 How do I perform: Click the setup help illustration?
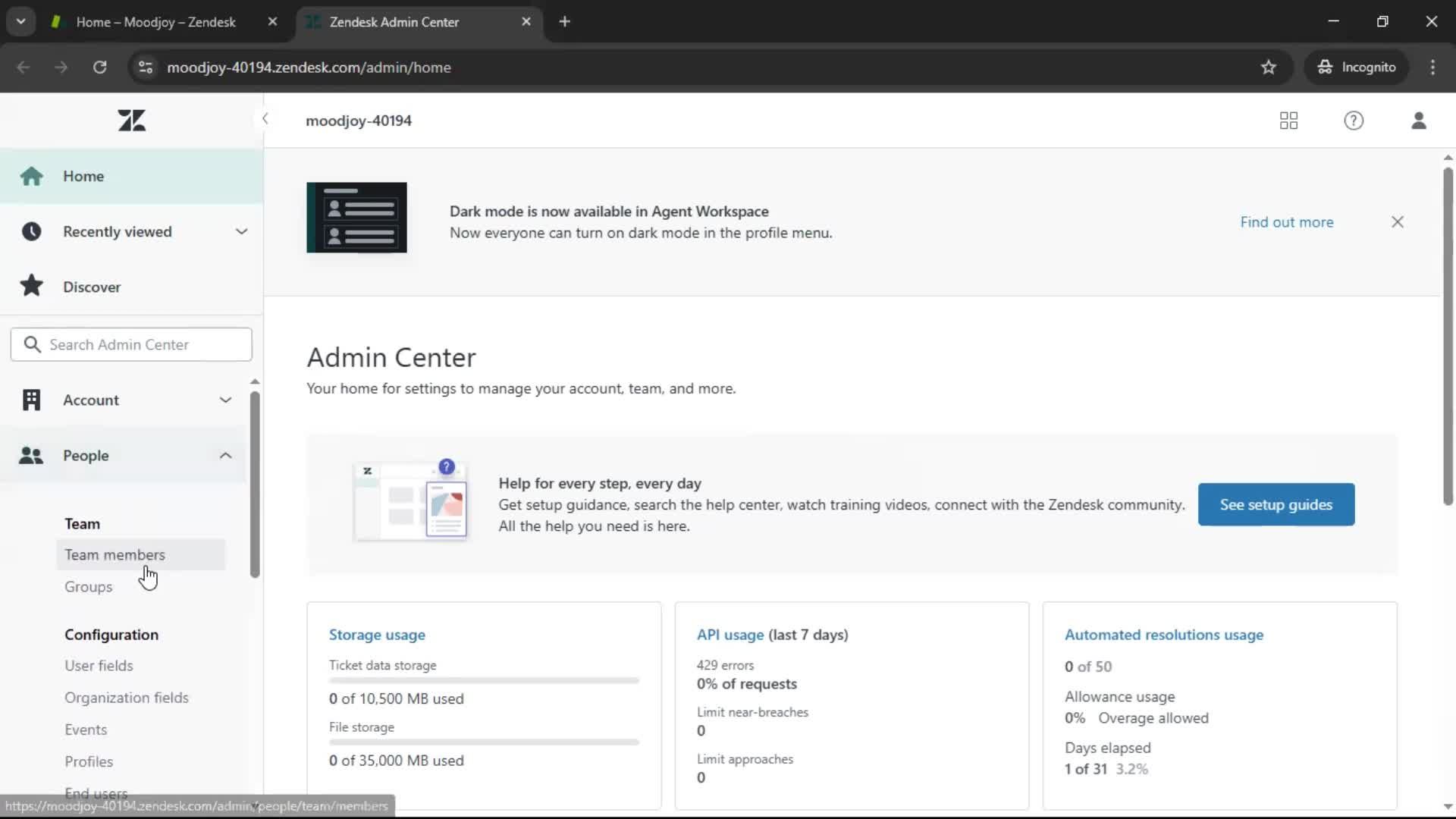410,500
